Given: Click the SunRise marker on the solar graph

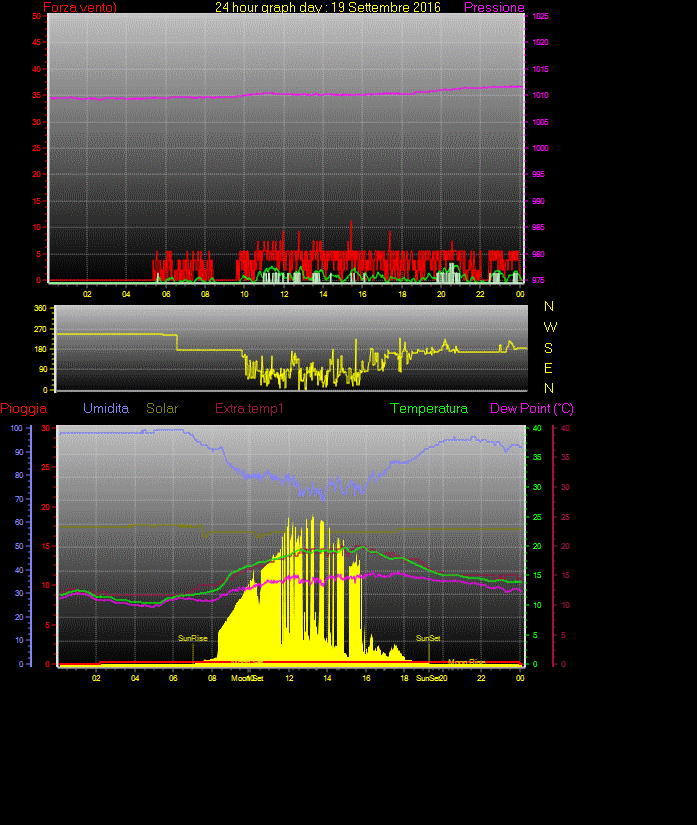Looking at the screenshot, I should click(x=193, y=638).
